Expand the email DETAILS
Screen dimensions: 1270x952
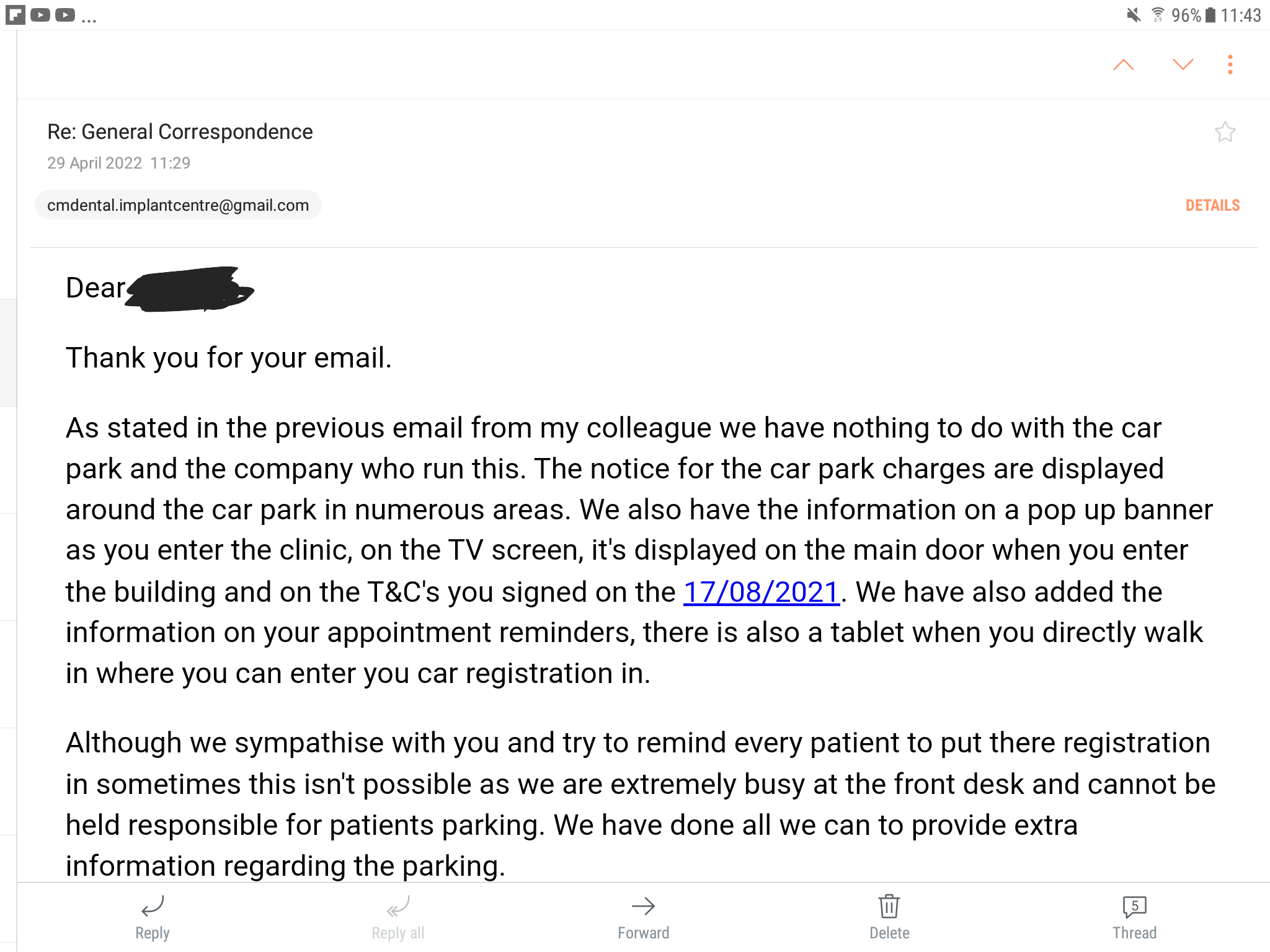tap(1212, 206)
